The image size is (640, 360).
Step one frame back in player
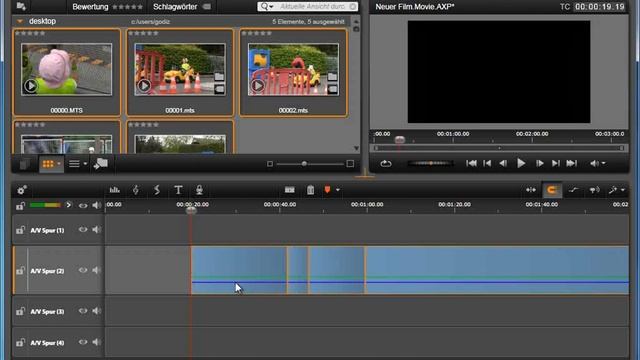pos(503,163)
